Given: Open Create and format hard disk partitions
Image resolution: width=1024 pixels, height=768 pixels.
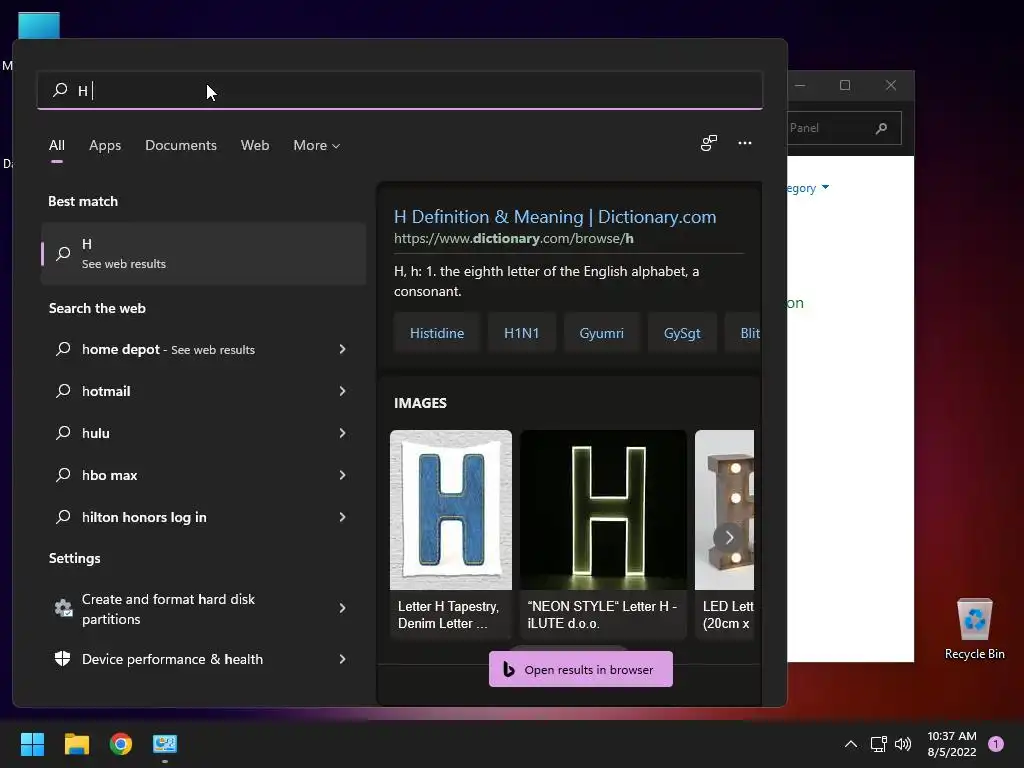Looking at the screenshot, I should click(x=168, y=609).
